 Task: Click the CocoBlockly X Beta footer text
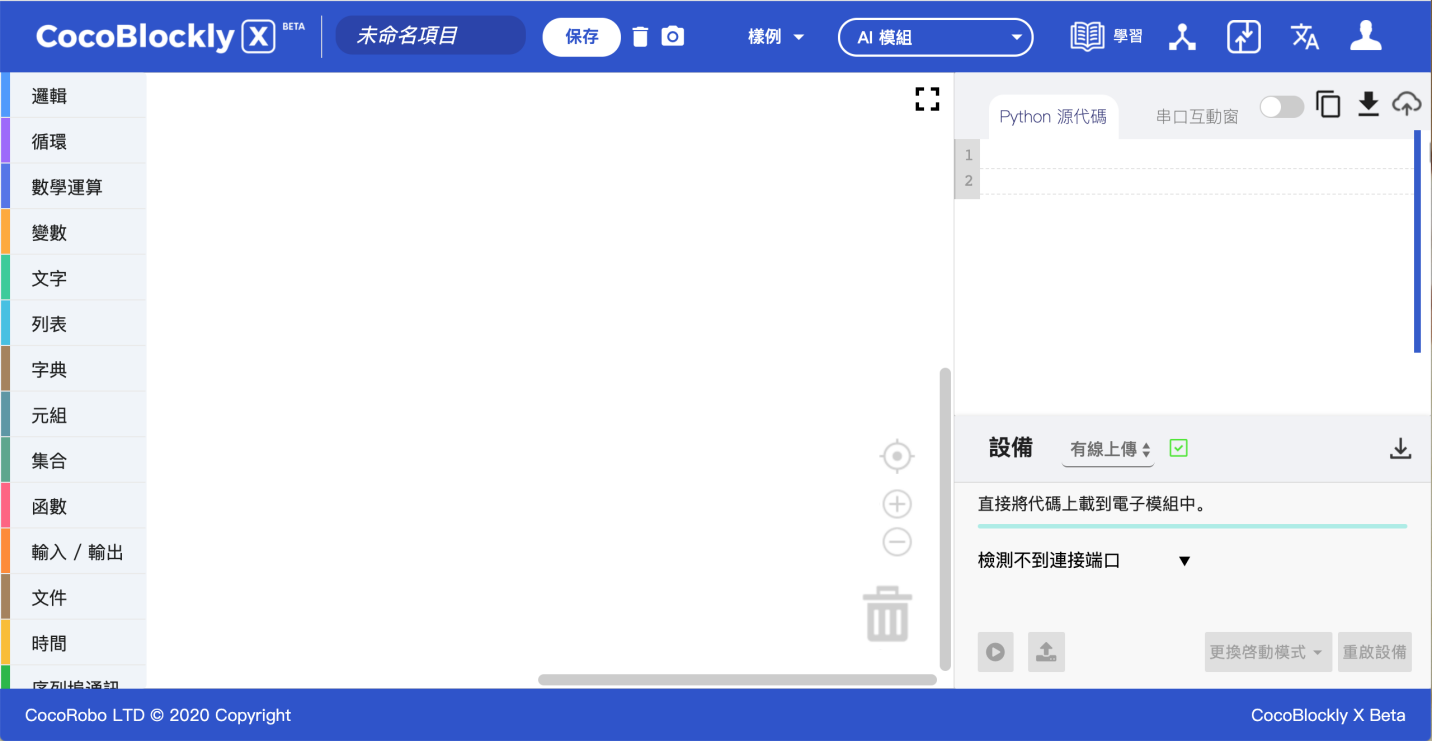point(1328,715)
